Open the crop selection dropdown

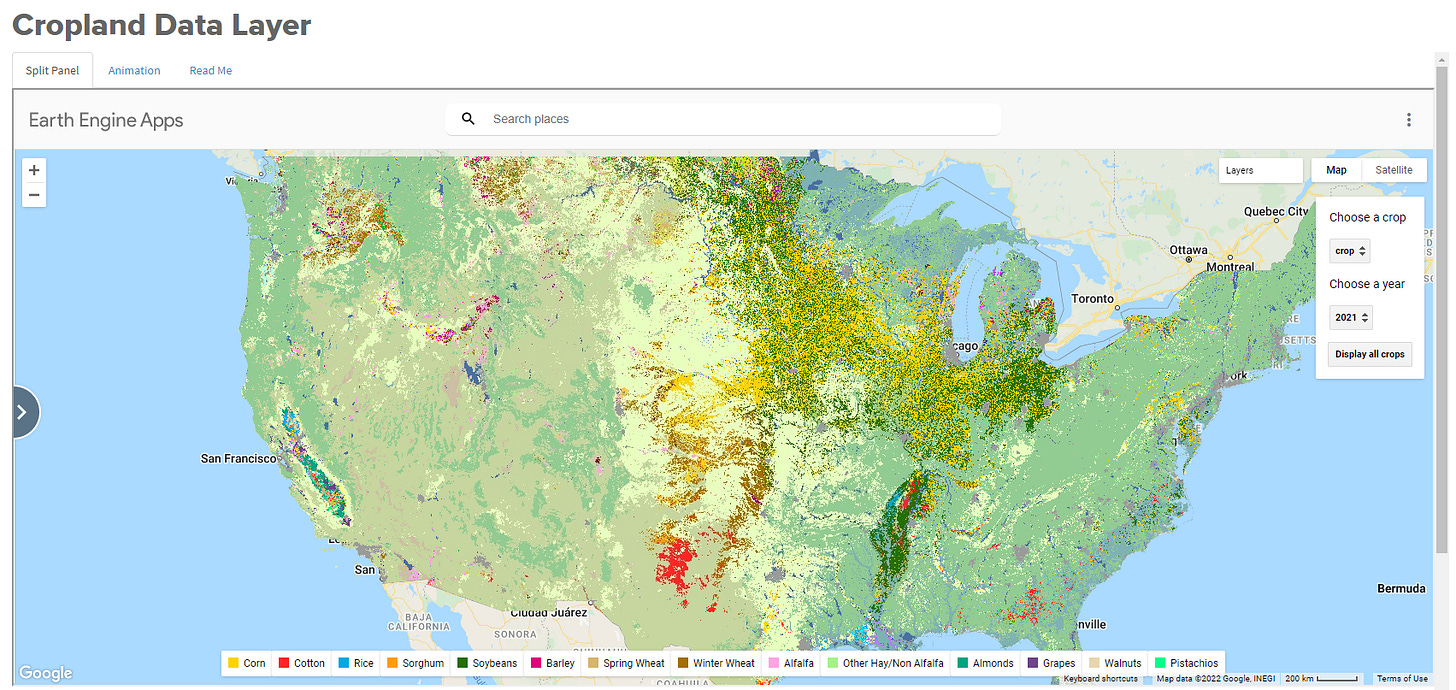1350,251
